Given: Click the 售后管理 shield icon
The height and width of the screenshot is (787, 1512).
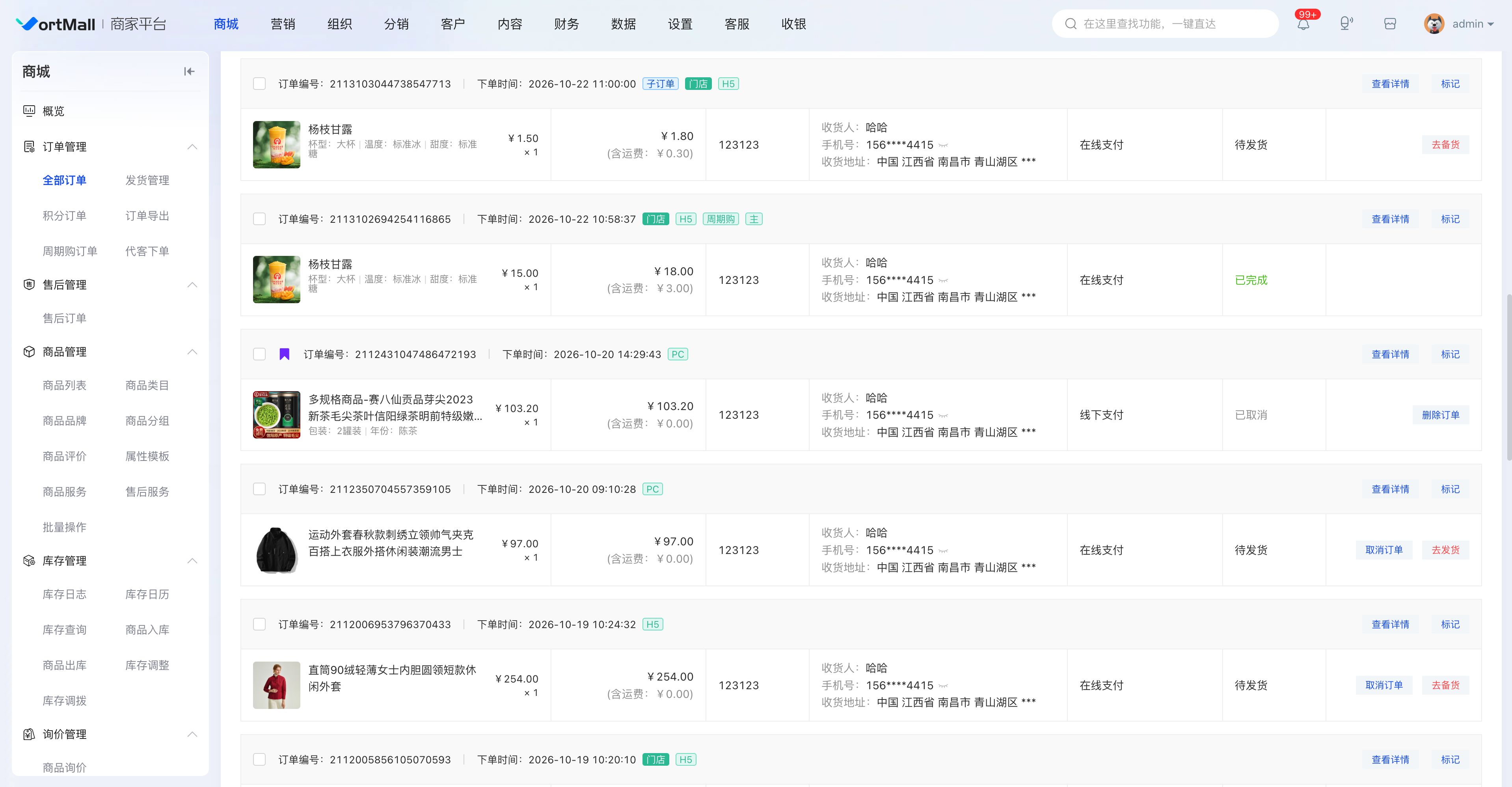Looking at the screenshot, I should [x=29, y=285].
